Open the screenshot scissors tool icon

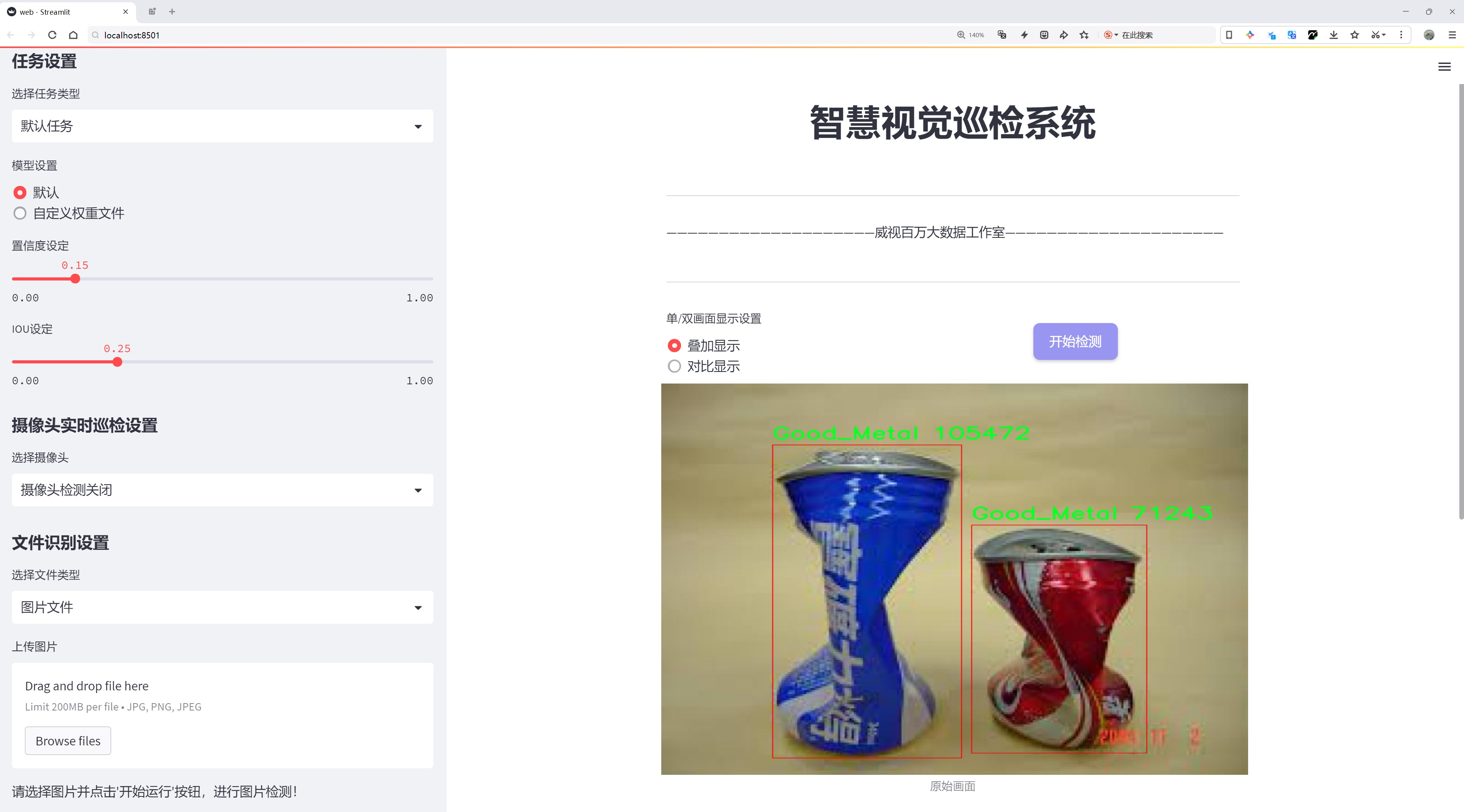(1375, 35)
